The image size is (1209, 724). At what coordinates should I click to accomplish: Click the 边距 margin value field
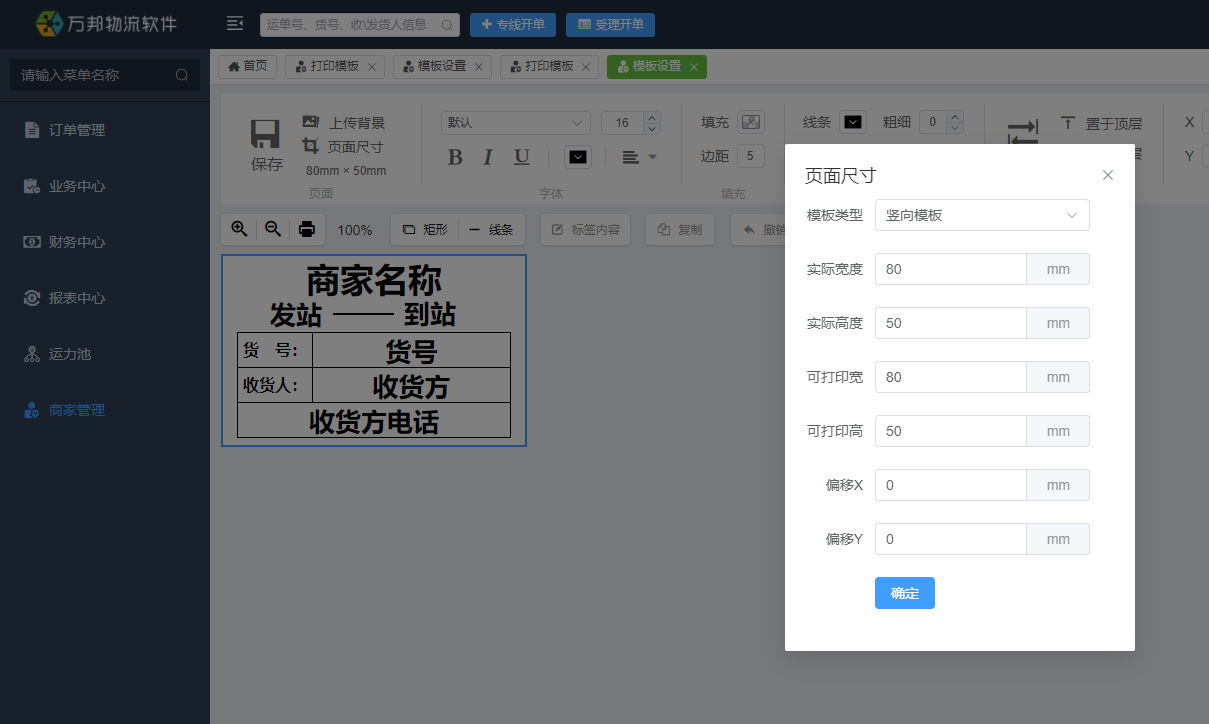tap(751, 156)
